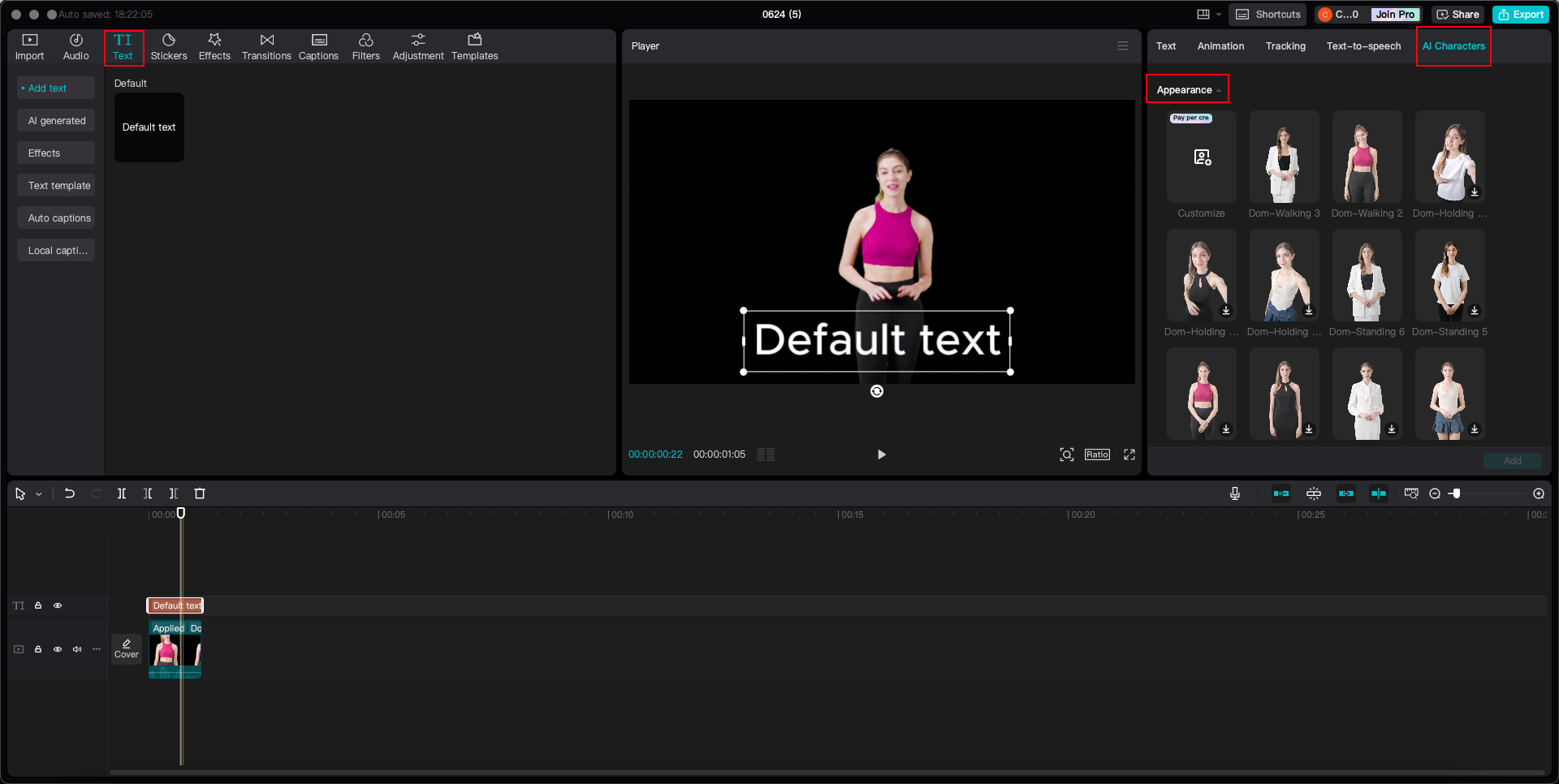This screenshot has height=784, width=1559.
Task: Enter fullscreen preview in the Player
Action: coord(1129,454)
